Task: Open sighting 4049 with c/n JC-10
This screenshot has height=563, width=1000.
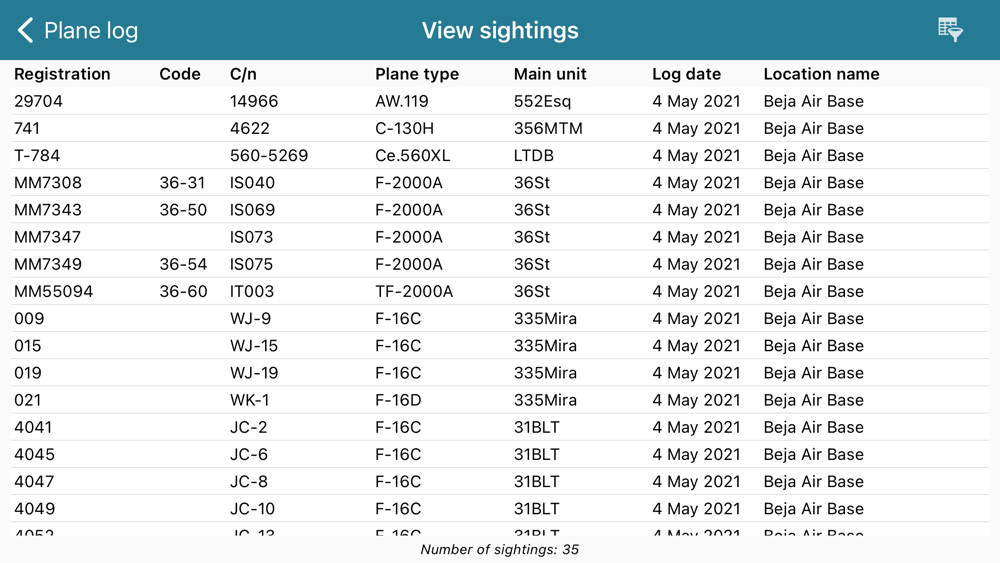Action: [x=500, y=509]
